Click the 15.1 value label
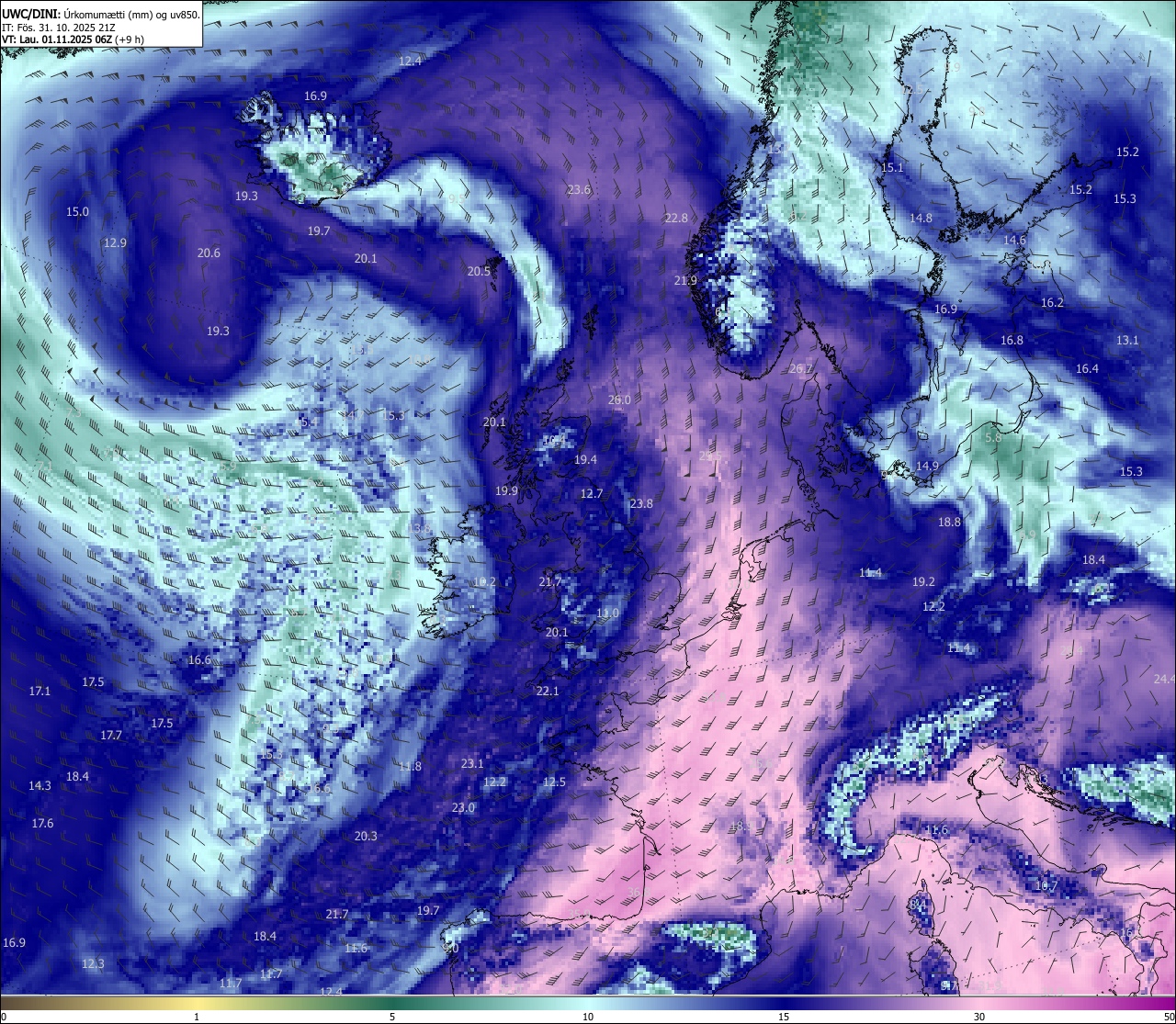Viewport: 1176px width, 1024px height. (x=892, y=168)
